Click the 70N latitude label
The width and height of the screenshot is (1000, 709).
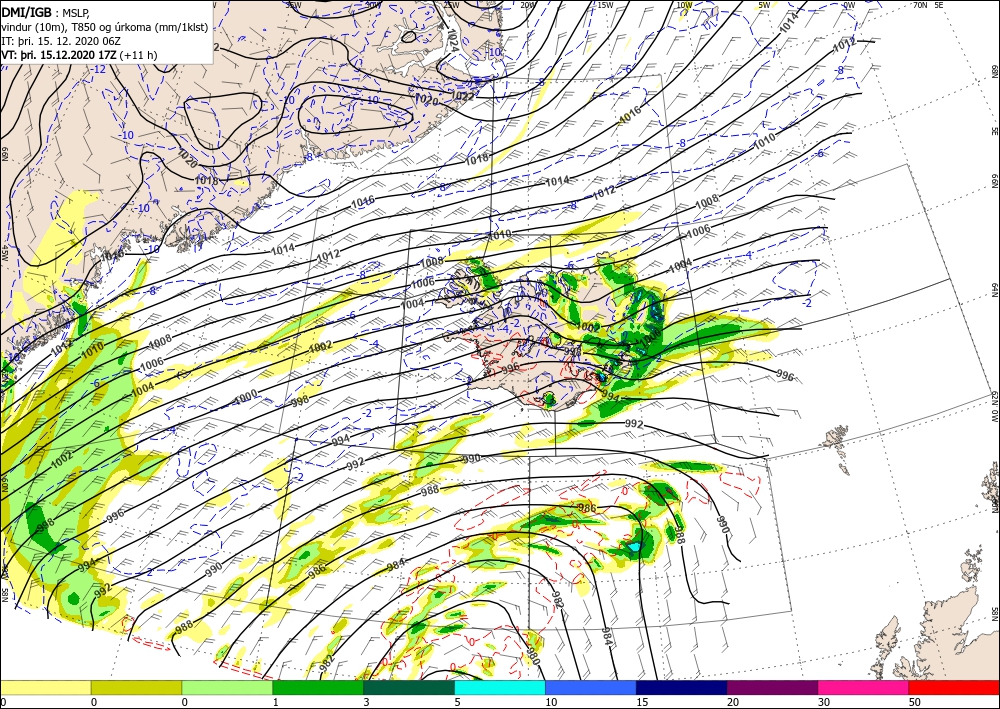(920, 5)
